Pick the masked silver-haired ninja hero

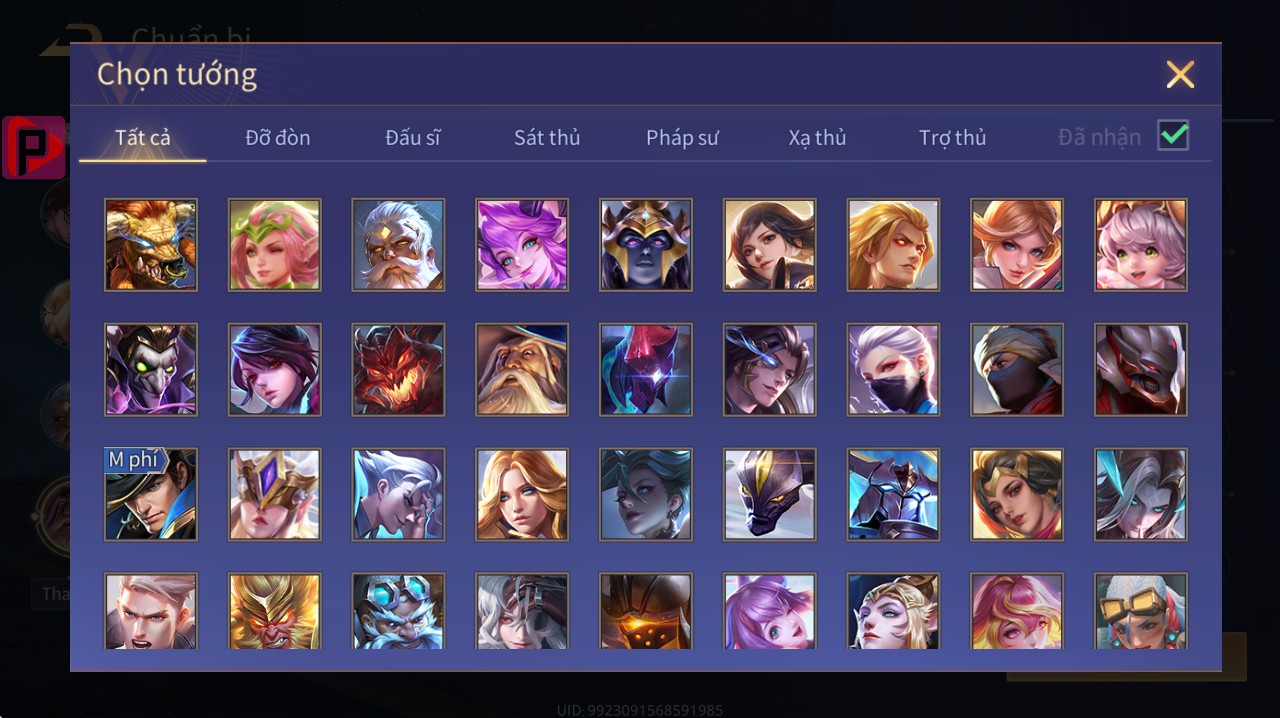893,370
